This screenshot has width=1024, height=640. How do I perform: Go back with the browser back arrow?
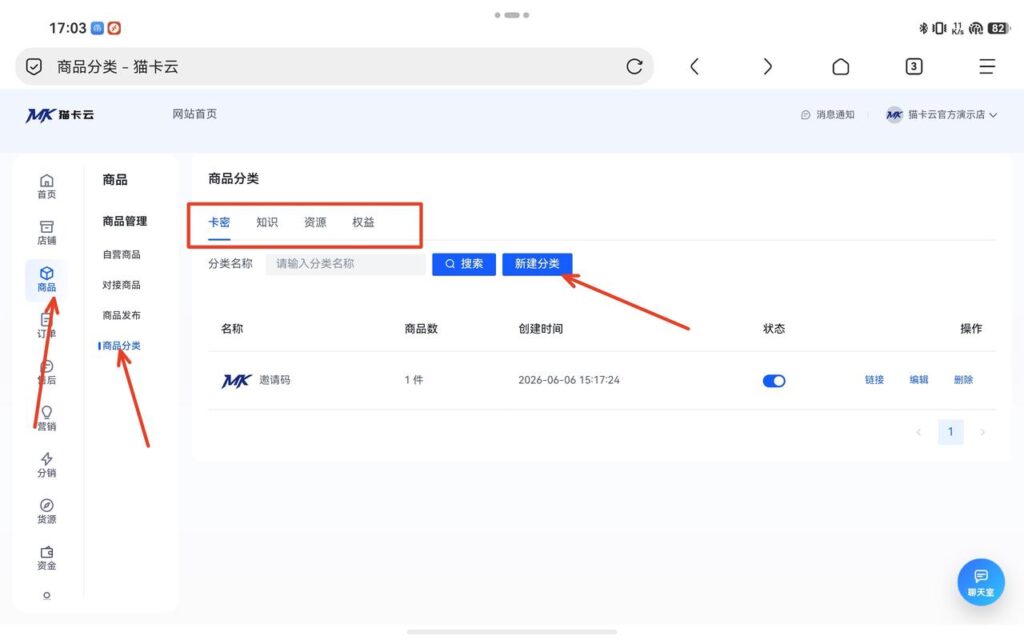pos(694,67)
